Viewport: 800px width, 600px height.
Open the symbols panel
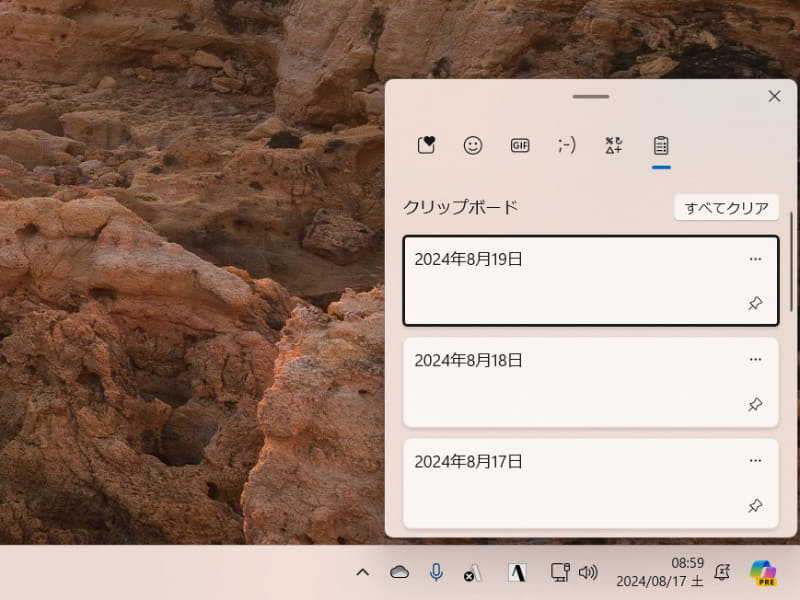click(x=612, y=144)
